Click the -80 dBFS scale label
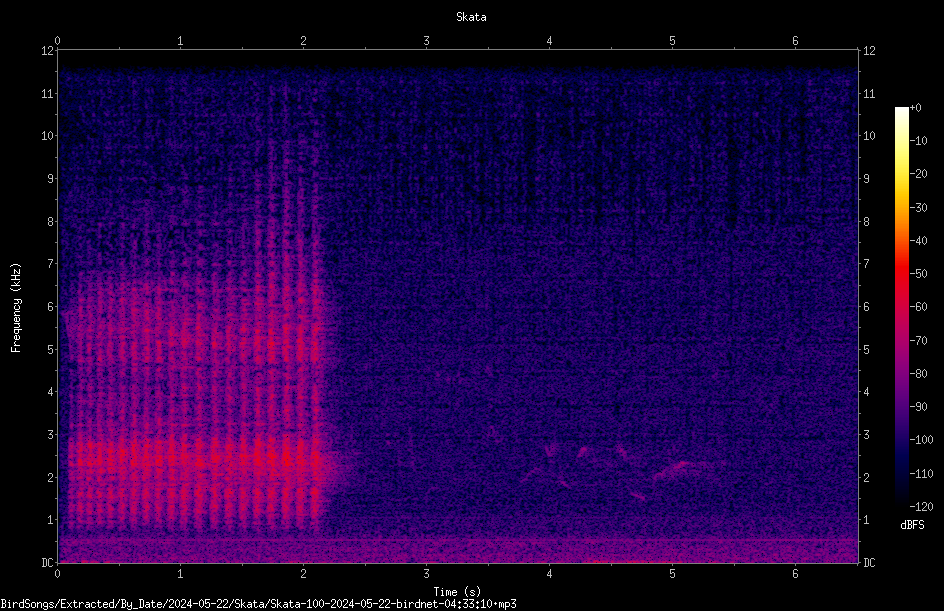Screen dimensions: 944x611 tap(918, 373)
